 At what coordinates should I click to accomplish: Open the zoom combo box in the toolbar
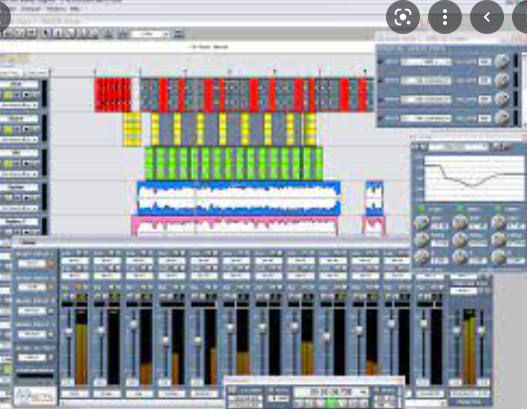(x=151, y=34)
